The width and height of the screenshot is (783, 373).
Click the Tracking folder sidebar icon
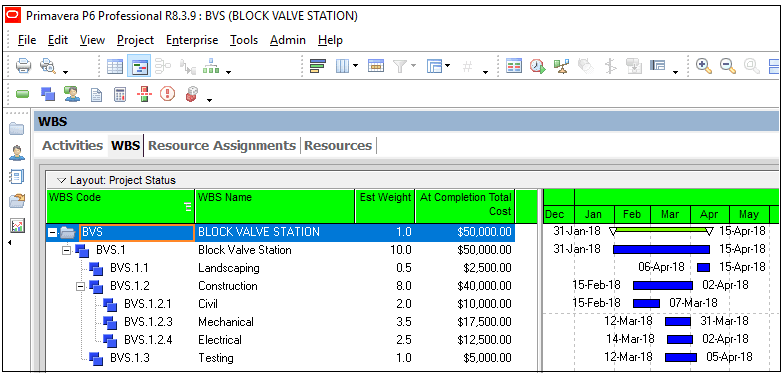coord(16,201)
